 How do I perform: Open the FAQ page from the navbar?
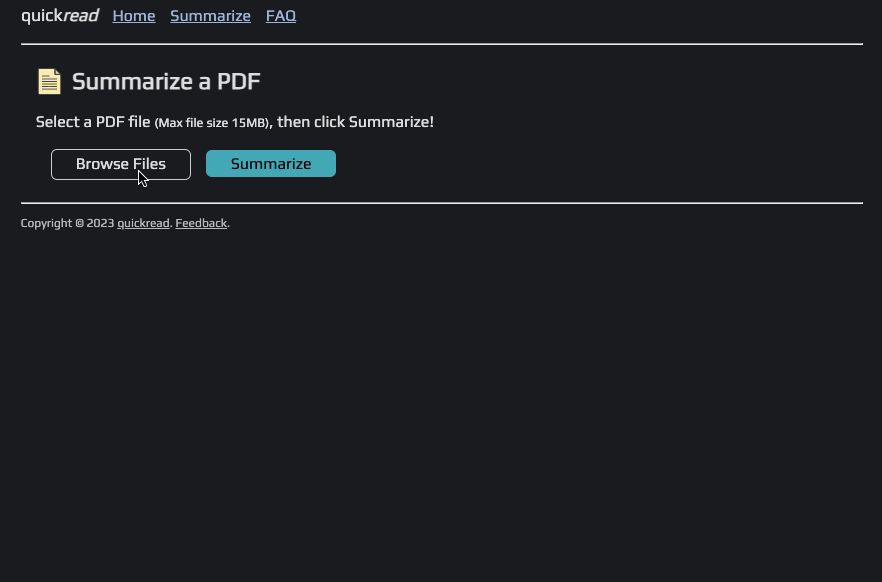point(280,16)
